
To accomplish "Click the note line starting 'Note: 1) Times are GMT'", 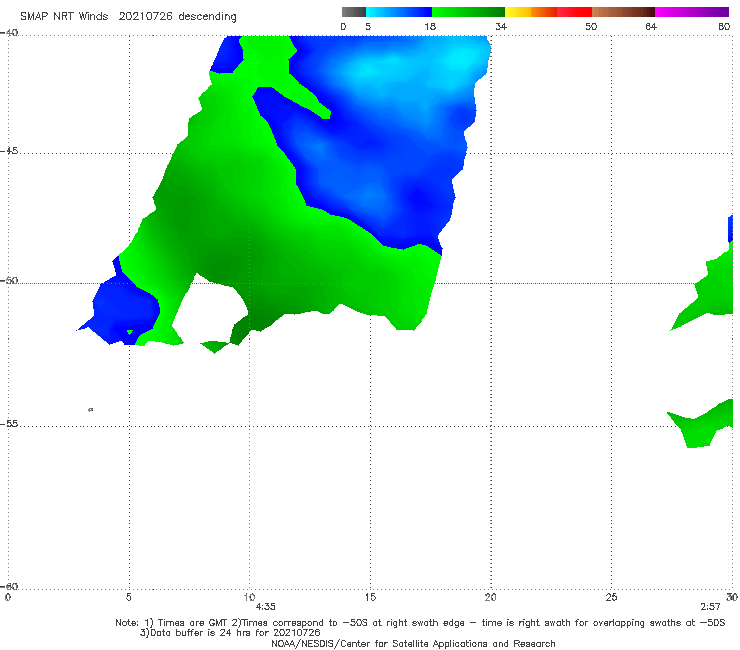I will tap(420, 623).
